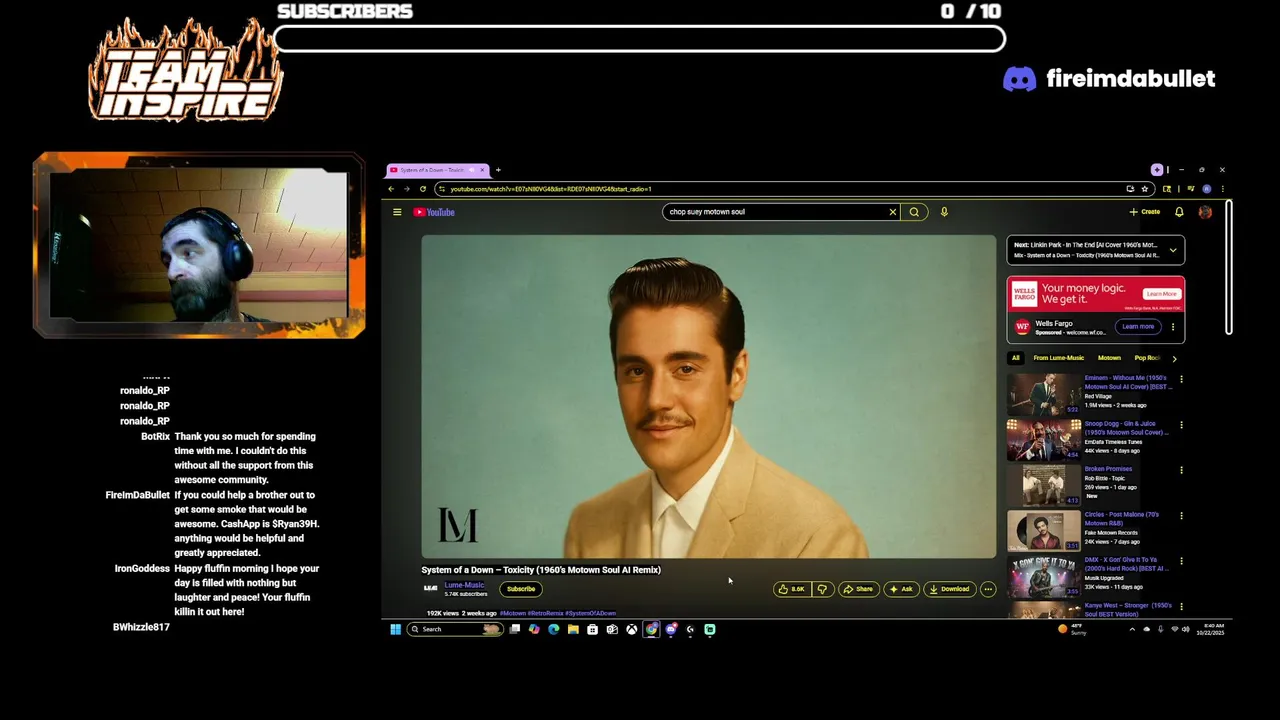Open a new browser tab
Screen dimensions: 1280x720
click(498, 170)
